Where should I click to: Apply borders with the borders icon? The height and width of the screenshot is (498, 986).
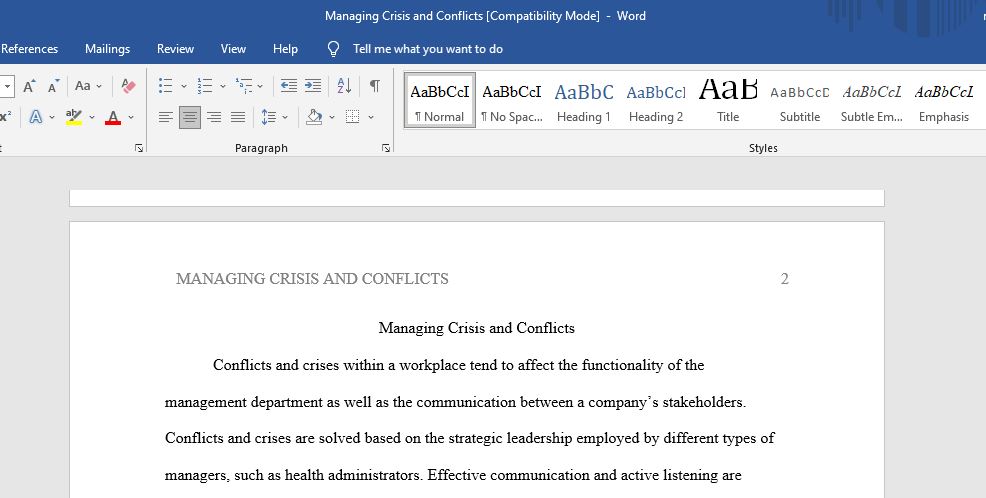click(353, 117)
